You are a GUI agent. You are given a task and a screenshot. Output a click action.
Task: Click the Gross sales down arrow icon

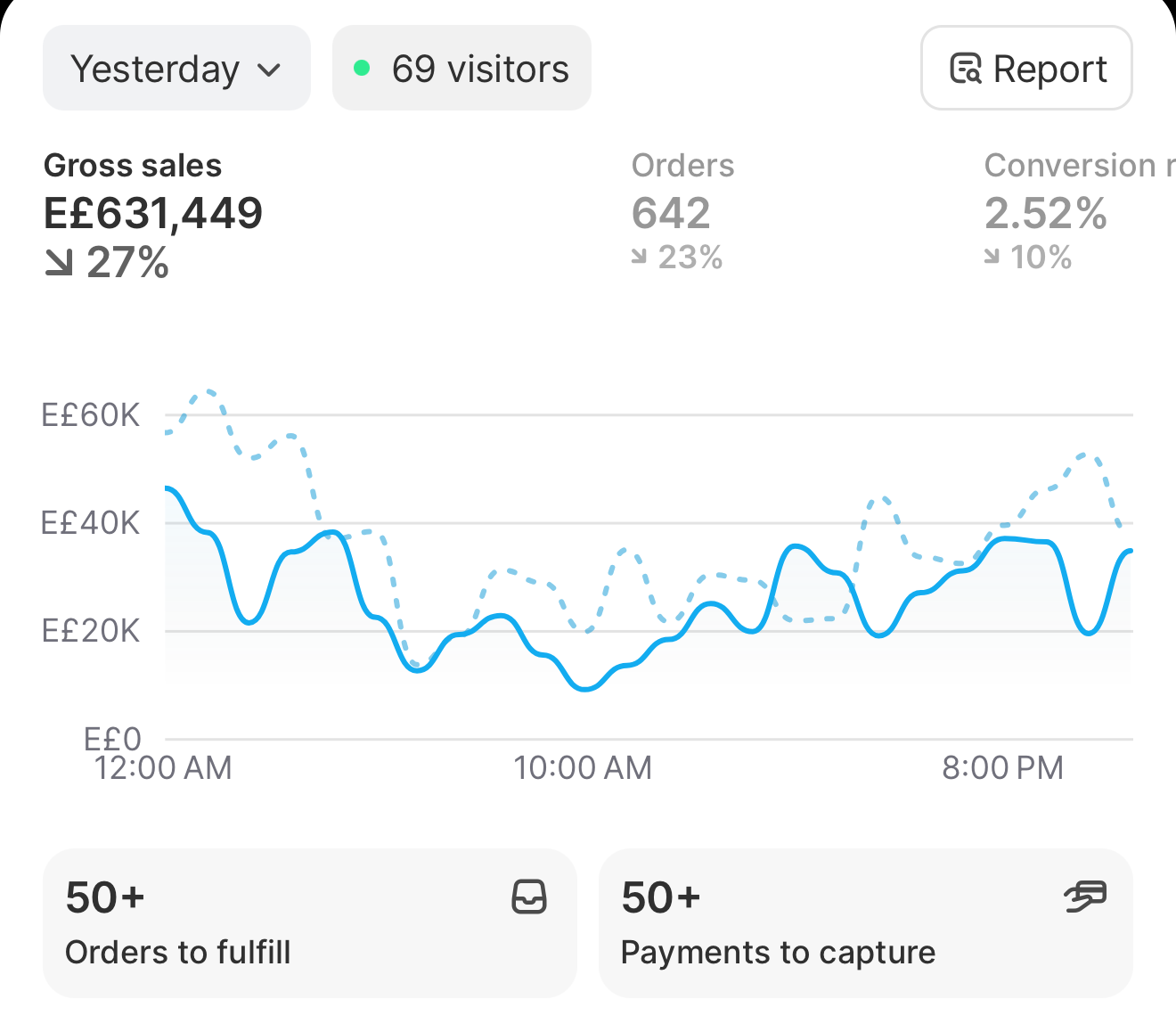[59, 263]
